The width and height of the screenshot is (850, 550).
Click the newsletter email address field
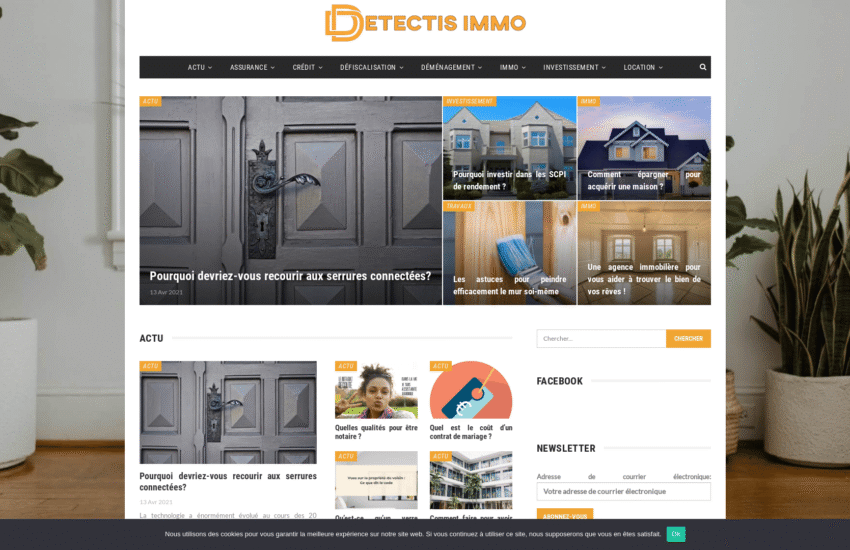623,491
